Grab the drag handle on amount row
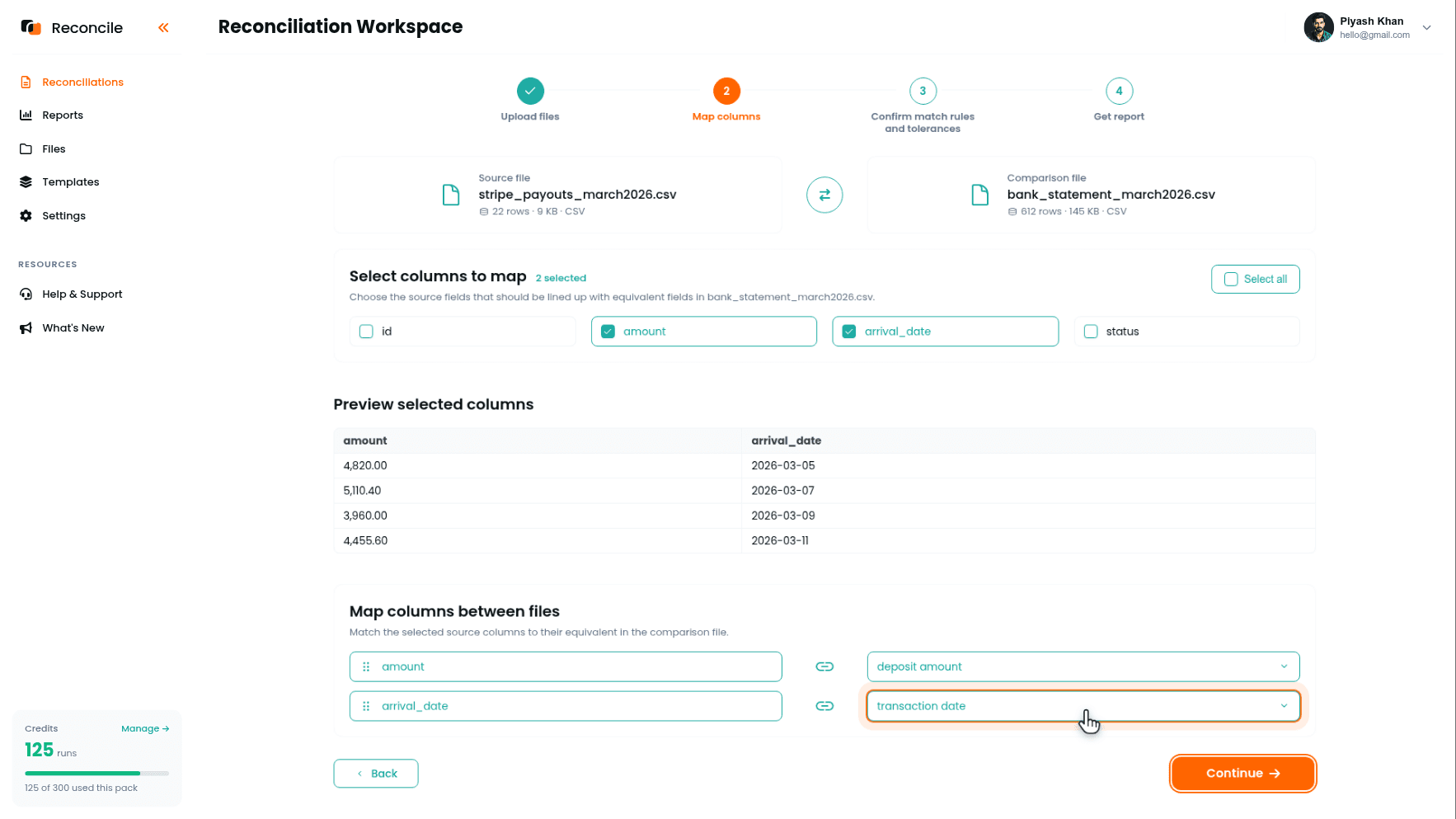Image resolution: width=1456 pixels, height=819 pixels. tap(366, 666)
